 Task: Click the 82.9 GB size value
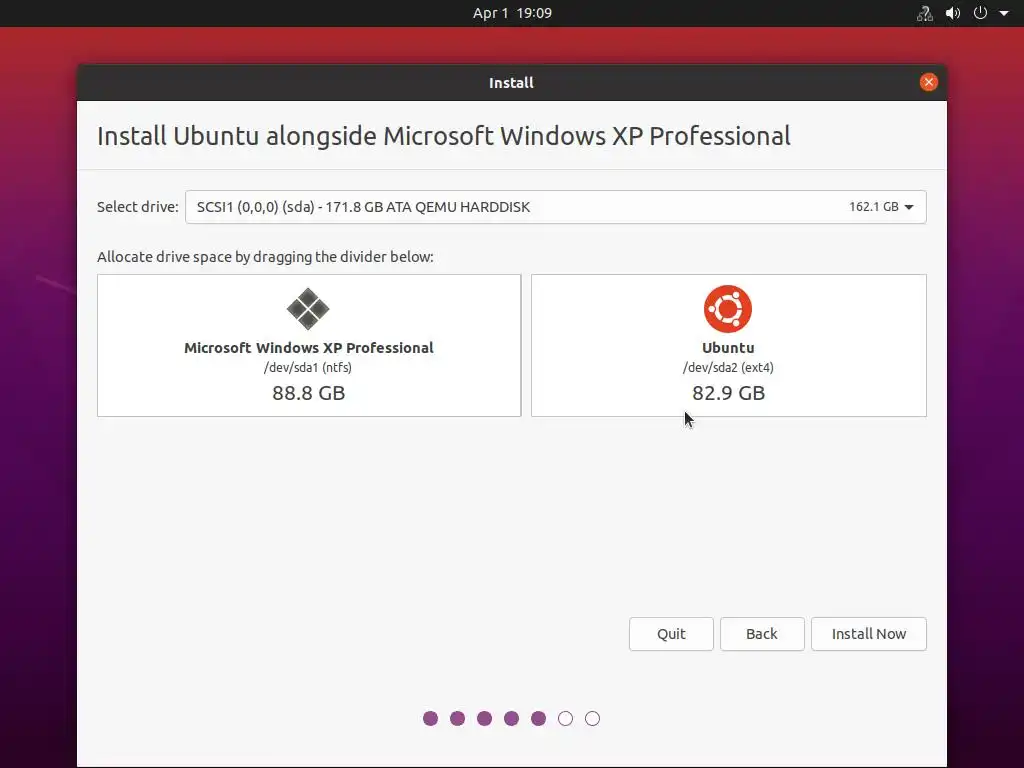click(x=729, y=393)
